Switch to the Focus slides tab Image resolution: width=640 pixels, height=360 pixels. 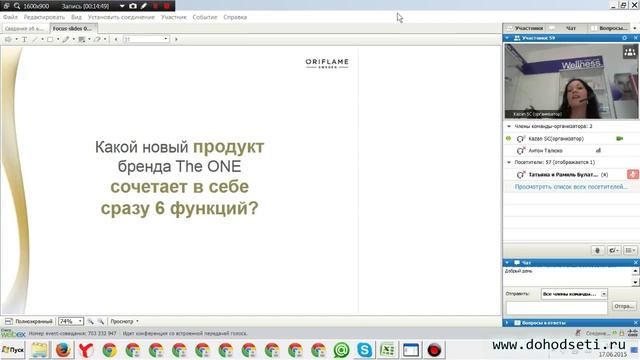73,29
